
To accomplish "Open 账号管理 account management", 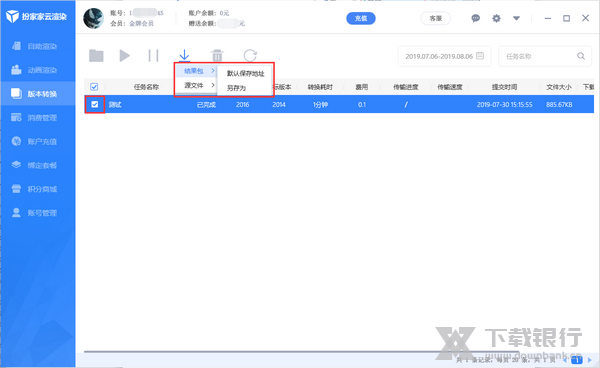I will coord(38,213).
